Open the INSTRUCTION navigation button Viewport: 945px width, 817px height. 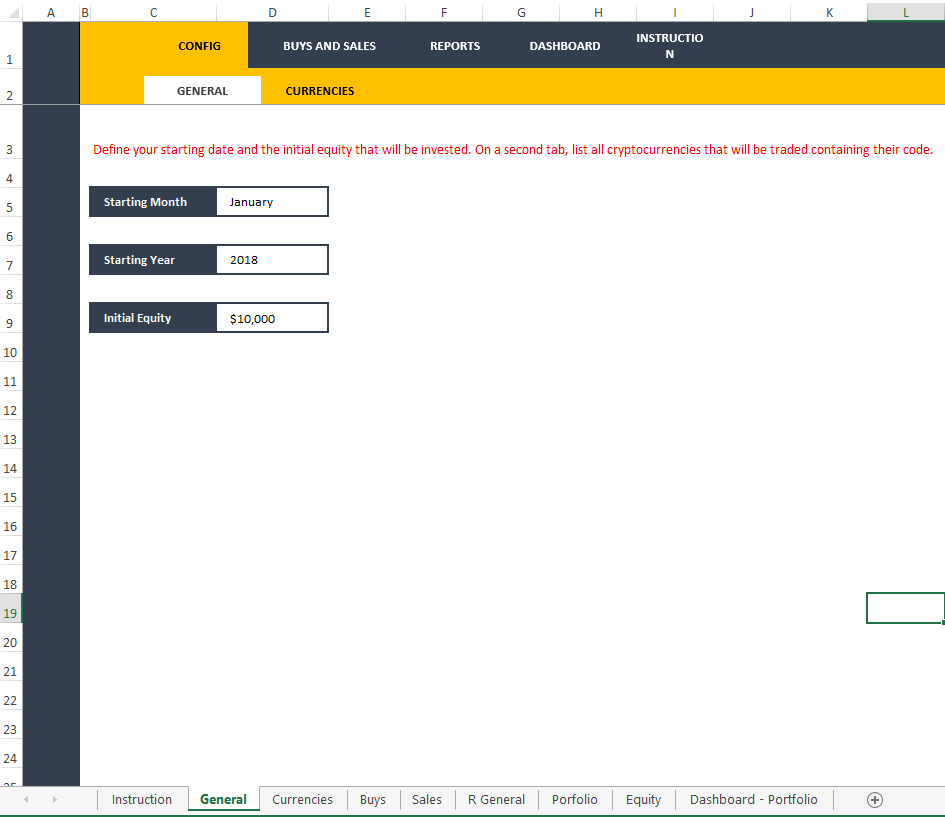click(670, 46)
